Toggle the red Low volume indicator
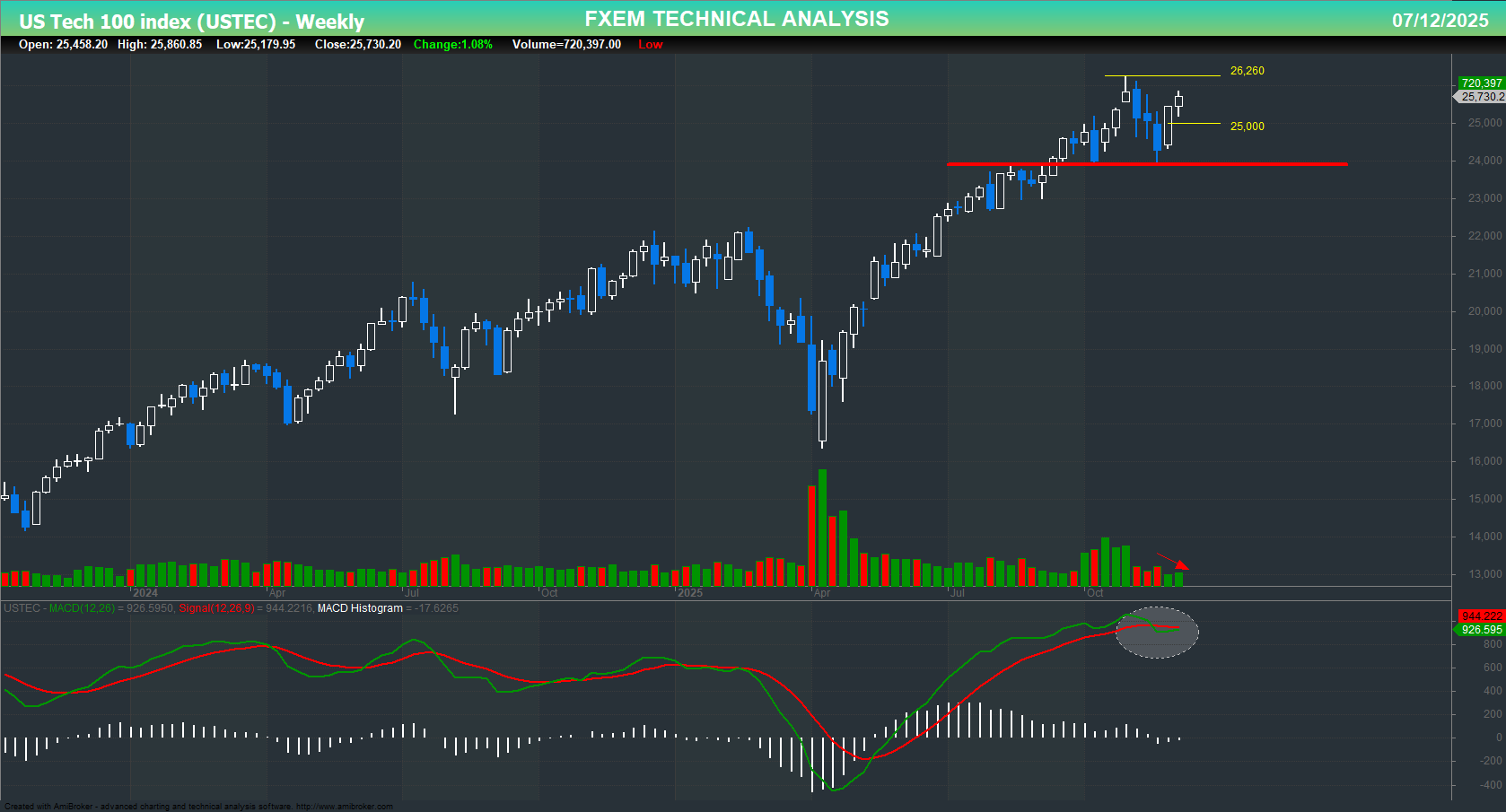Screen dimensions: 1506x812 (650, 44)
